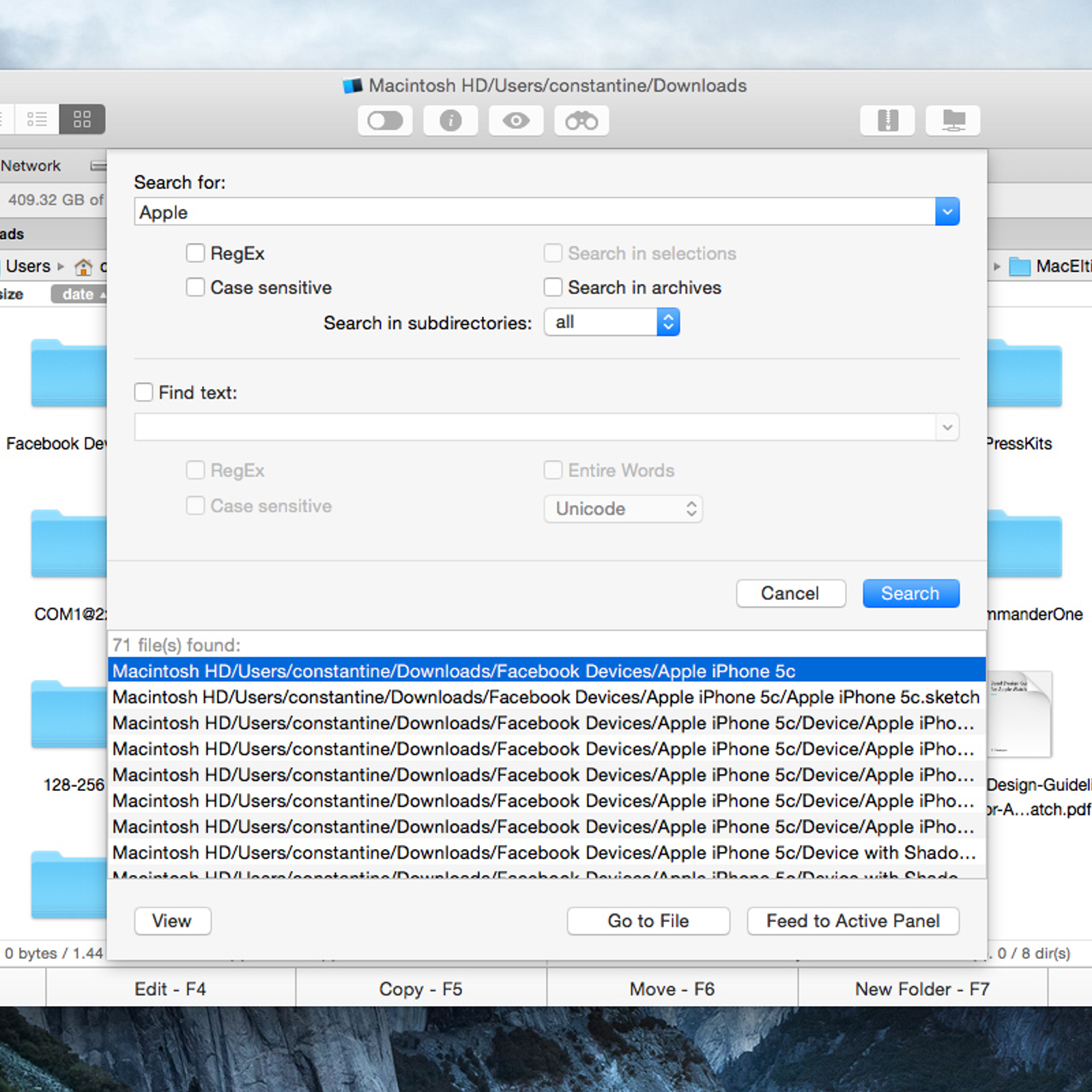This screenshot has width=1092, height=1092.
Task: Toggle Search in selections checkbox
Action: [x=553, y=253]
